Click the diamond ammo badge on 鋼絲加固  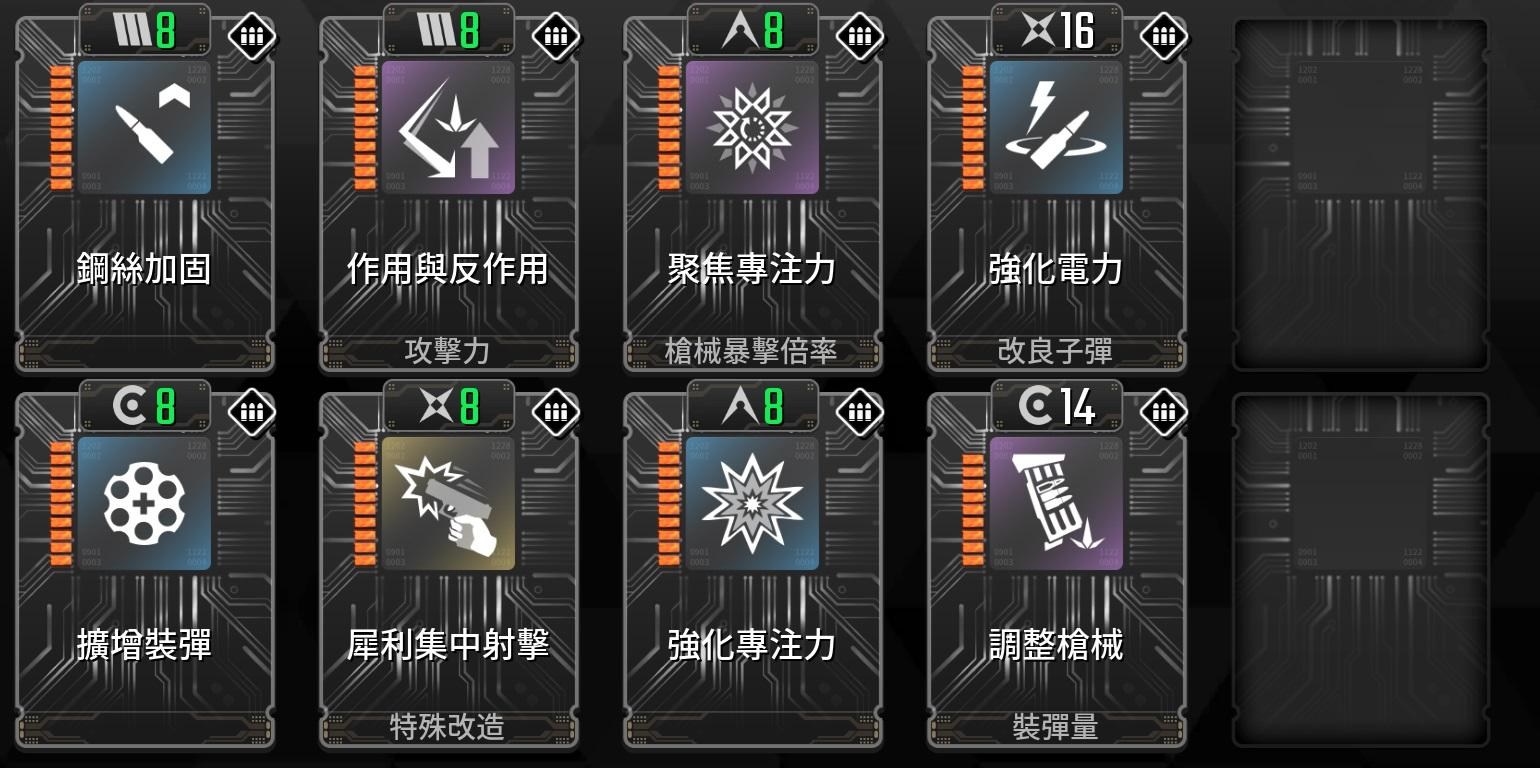click(252, 37)
